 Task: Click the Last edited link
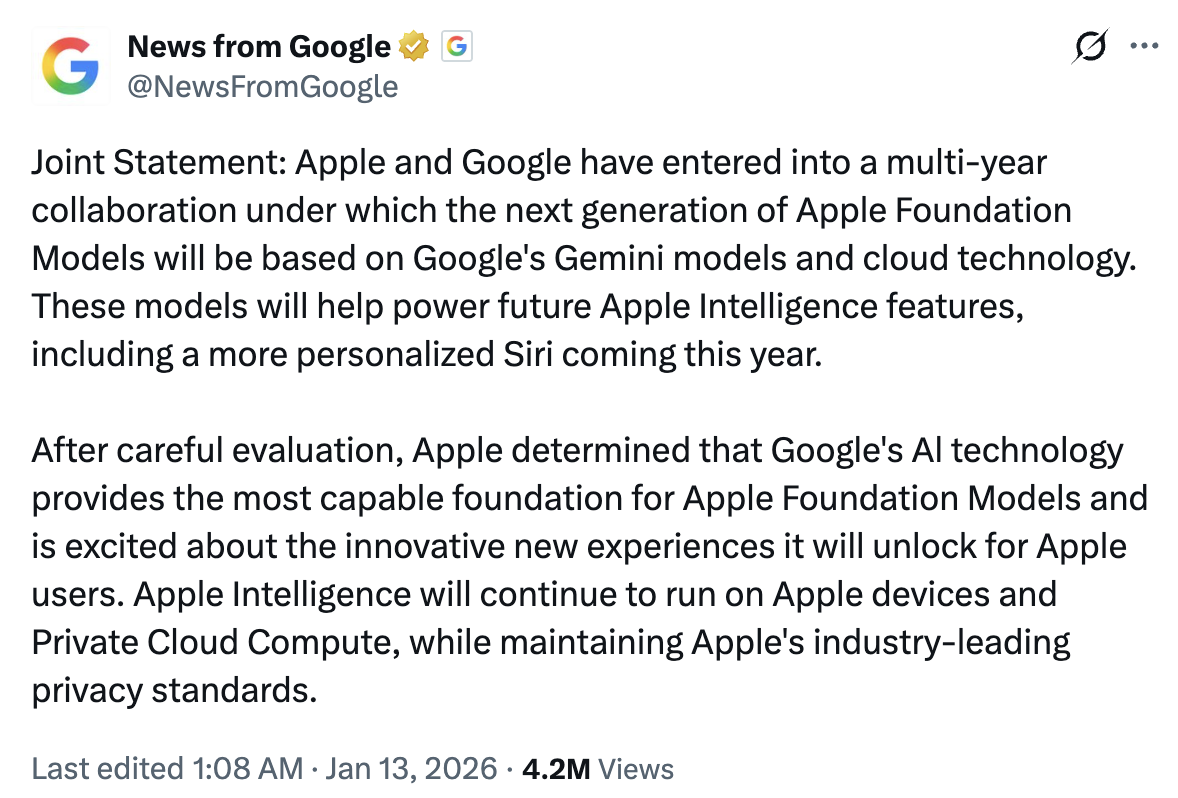(x=105, y=768)
